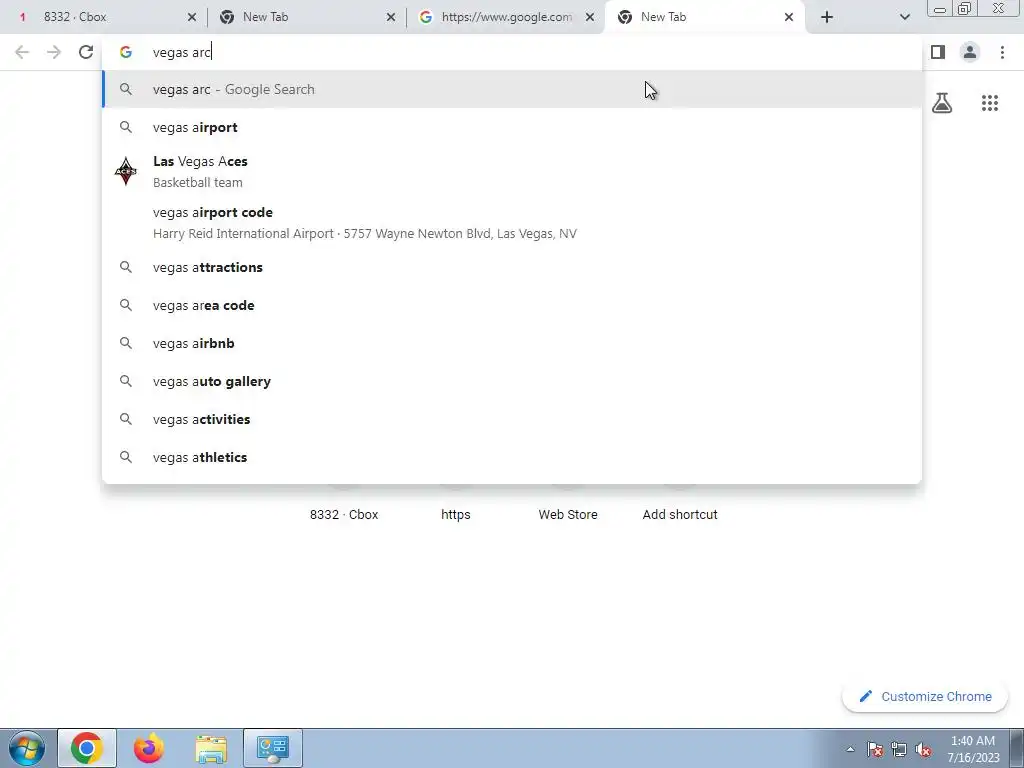
Task: Pick the 'vegas airbnb' suggestion
Action: pos(512,343)
